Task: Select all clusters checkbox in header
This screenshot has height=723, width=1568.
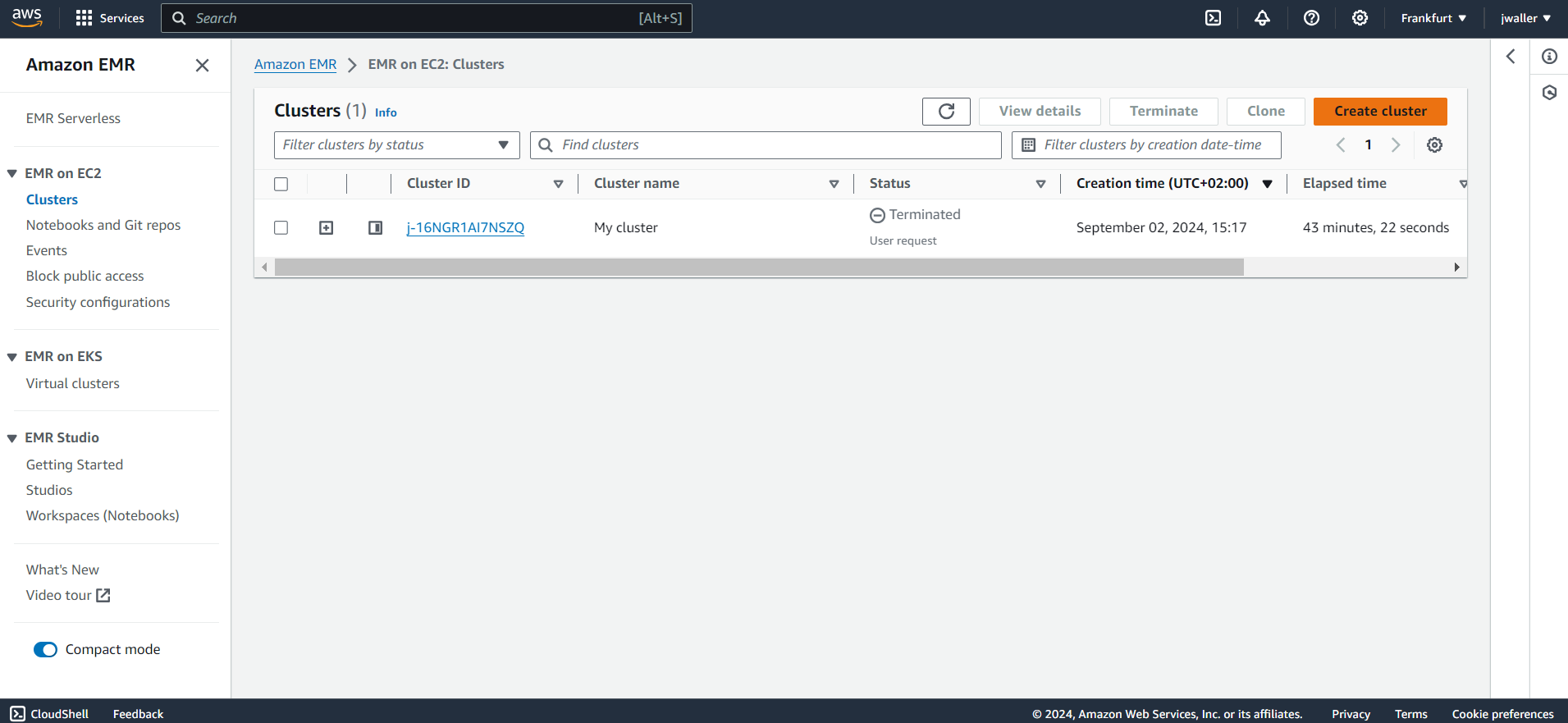Action: pyautogui.click(x=281, y=184)
